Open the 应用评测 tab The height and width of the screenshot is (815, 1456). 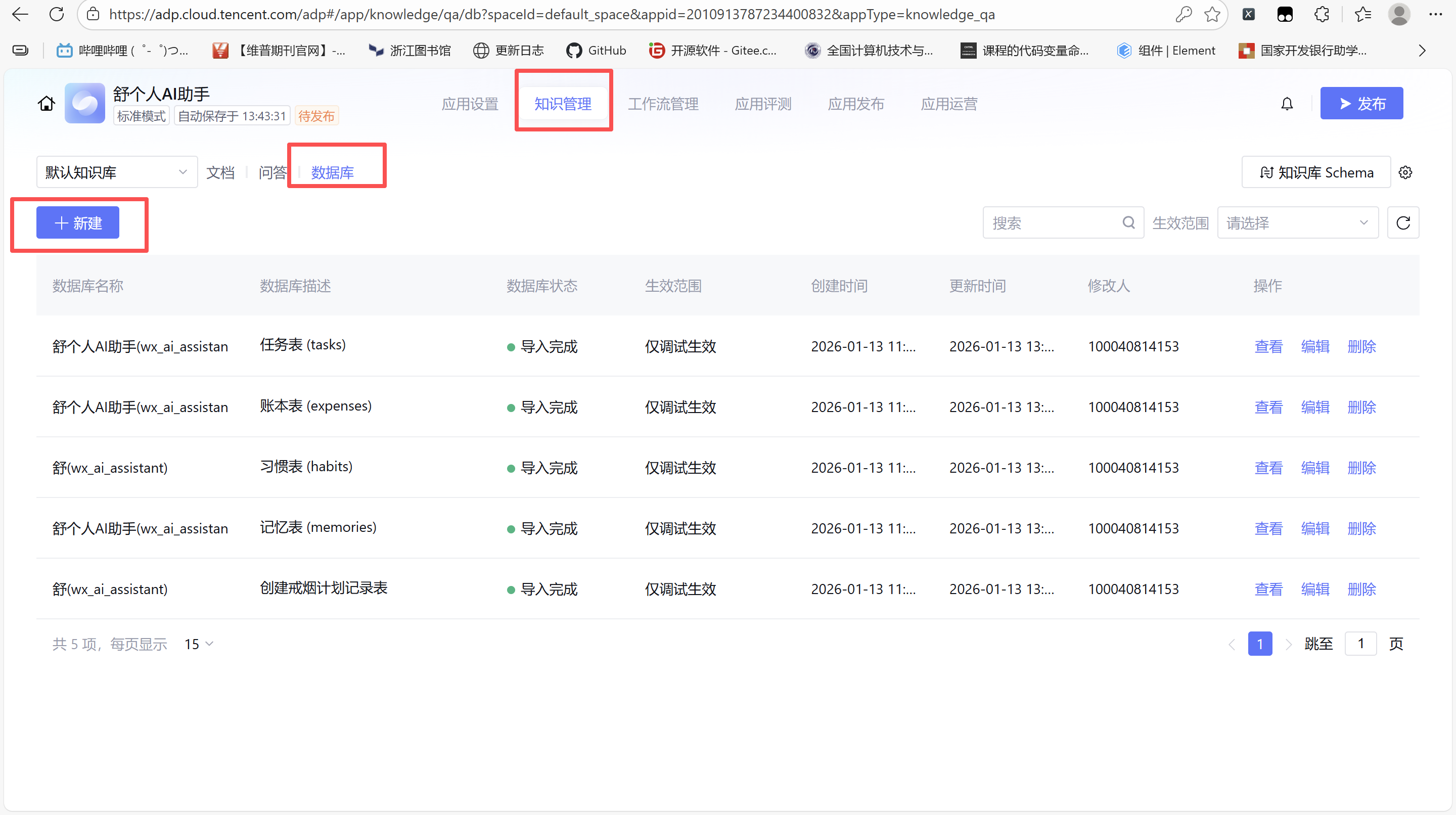(x=763, y=104)
